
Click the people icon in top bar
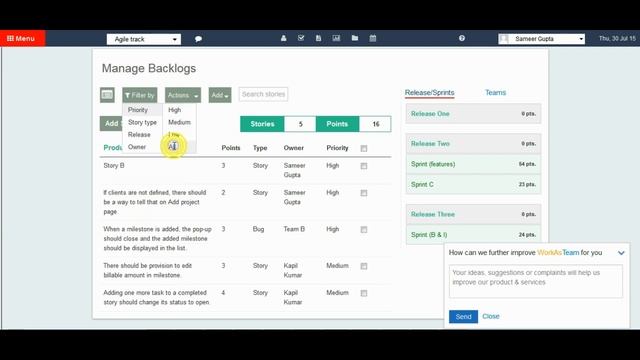point(283,38)
